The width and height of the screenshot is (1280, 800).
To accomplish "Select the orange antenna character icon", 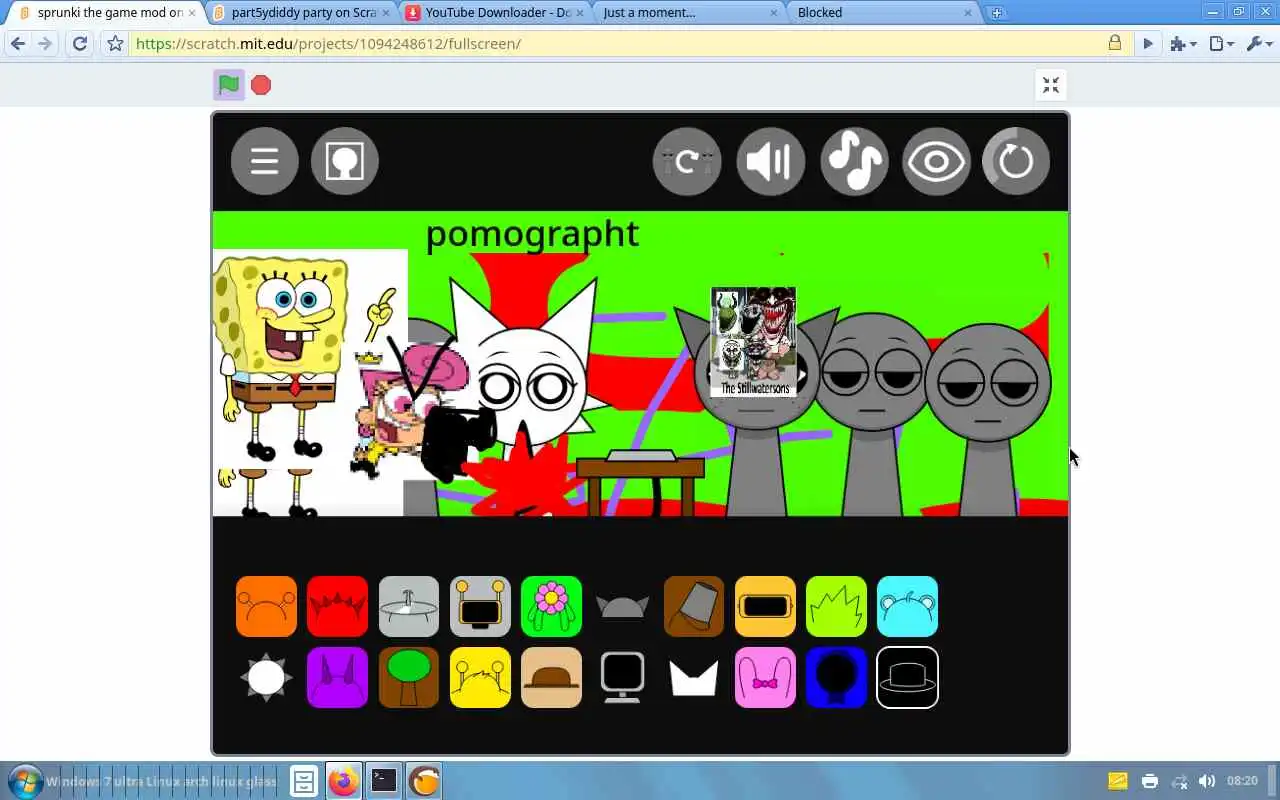I will point(266,606).
